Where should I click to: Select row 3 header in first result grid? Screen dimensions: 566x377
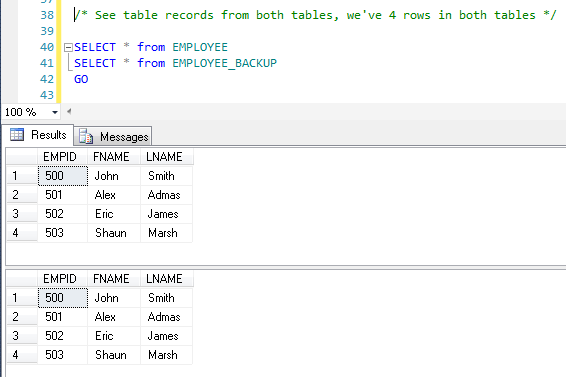pos(22,214)
